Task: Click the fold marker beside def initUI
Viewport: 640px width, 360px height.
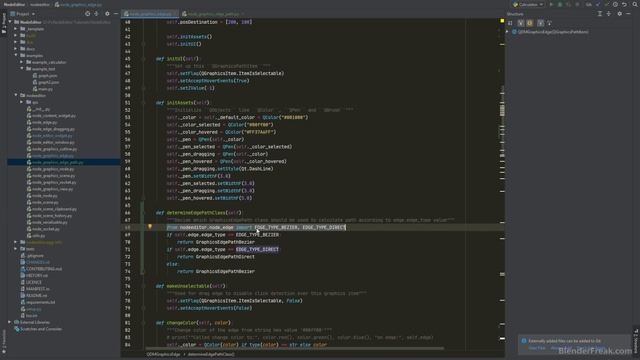Action: point(143,59)
